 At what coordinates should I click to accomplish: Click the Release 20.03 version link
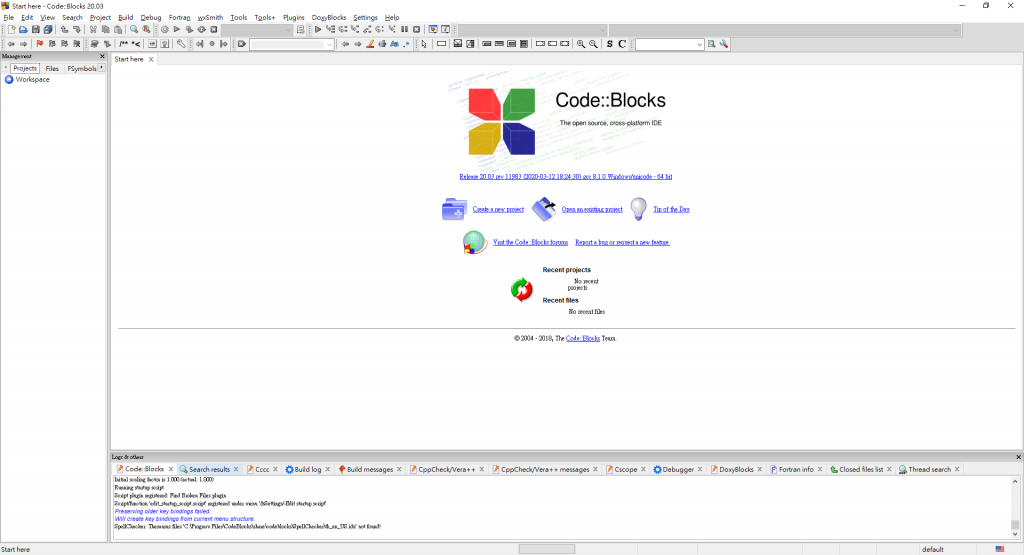click(x=566, y=176)
